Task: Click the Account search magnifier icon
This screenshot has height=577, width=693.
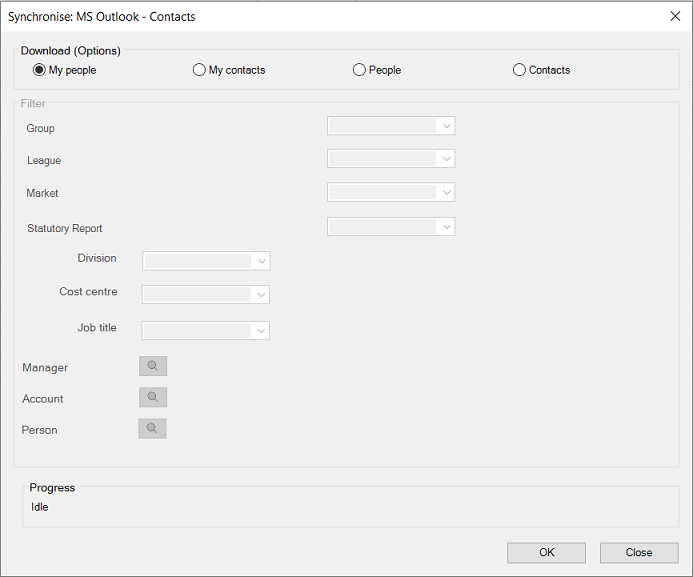Action: point(153,397)
